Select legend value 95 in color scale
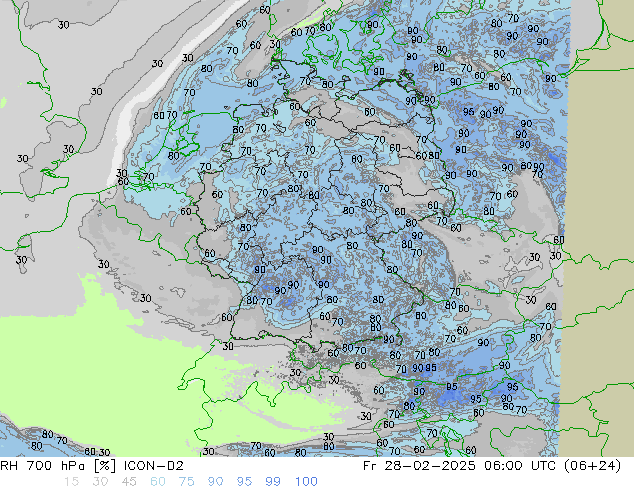This screenshot has height=490, width=634. (x=244, y=482)
